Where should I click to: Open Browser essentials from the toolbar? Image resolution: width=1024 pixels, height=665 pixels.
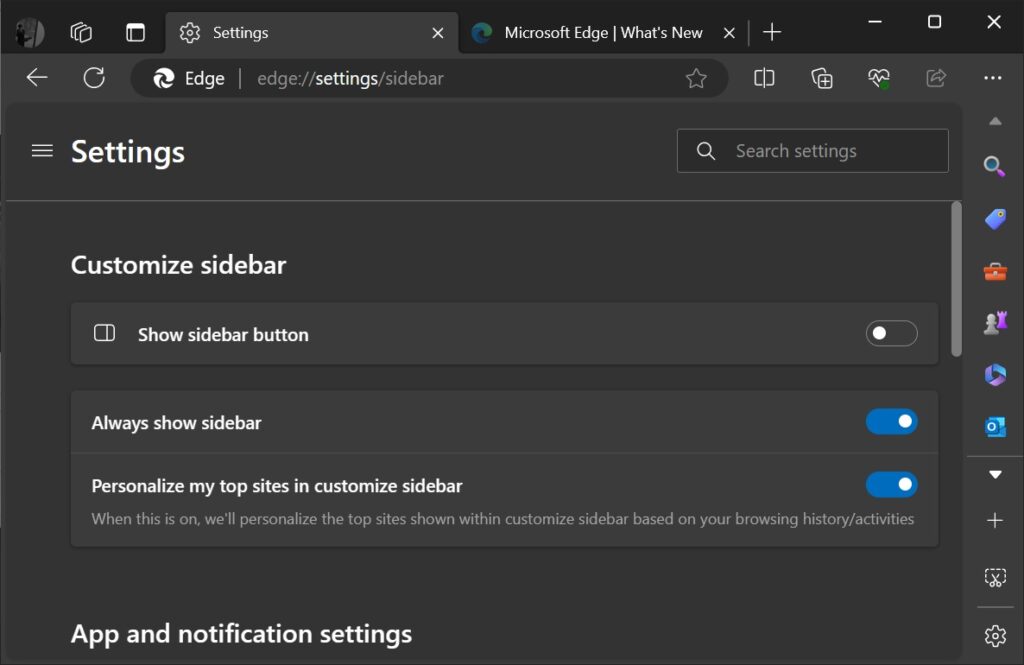[878, 78]
